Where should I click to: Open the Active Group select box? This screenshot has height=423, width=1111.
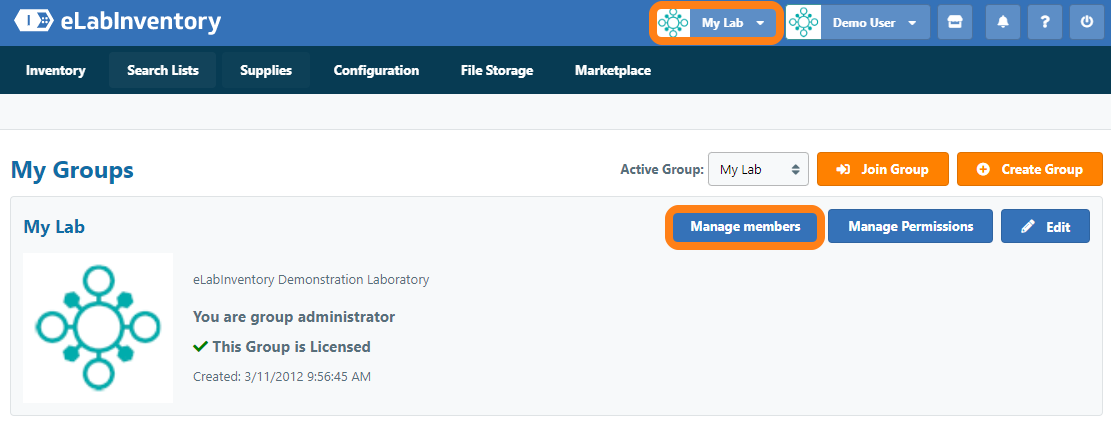click(757, 169)
